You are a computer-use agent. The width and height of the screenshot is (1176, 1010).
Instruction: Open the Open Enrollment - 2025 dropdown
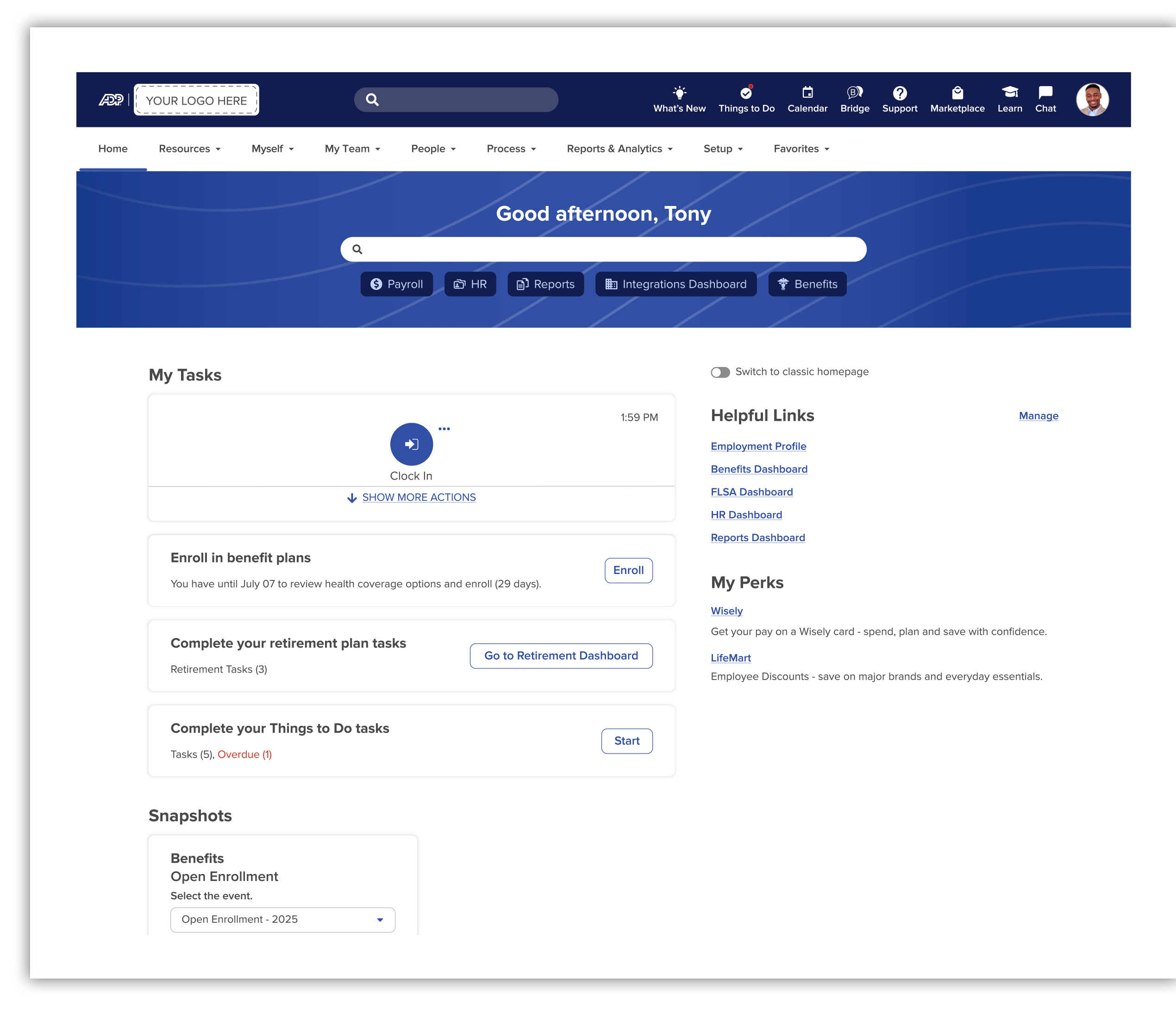pos(282,920)
